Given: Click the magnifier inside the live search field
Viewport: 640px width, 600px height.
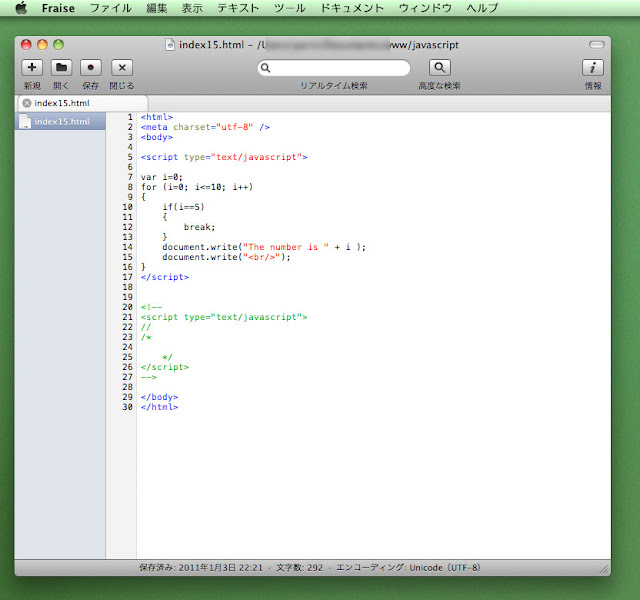Looking at the screenshot, I should click(x=265, y=68).
